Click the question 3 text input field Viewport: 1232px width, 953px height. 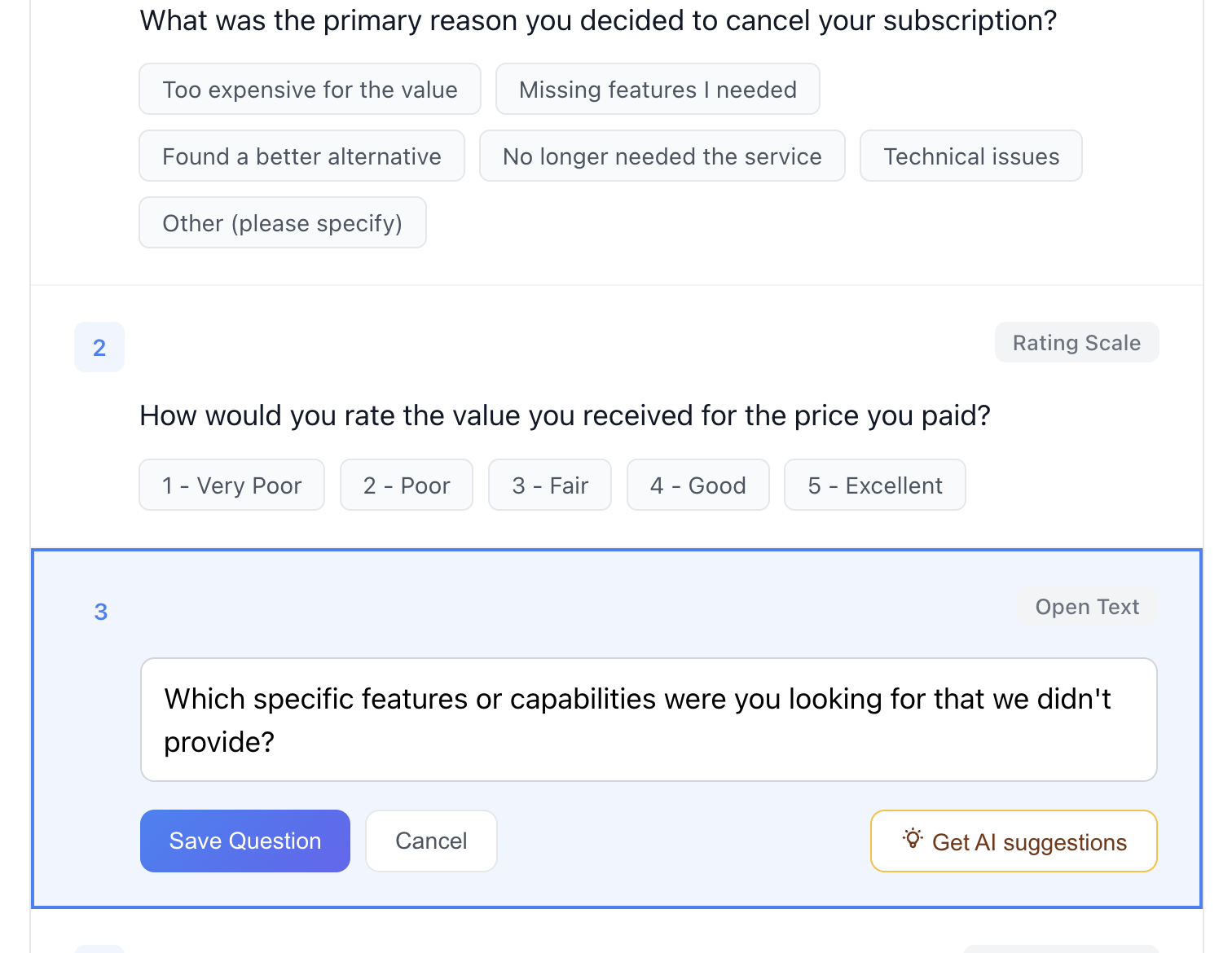pyautogui.click(x=648, y=720)
